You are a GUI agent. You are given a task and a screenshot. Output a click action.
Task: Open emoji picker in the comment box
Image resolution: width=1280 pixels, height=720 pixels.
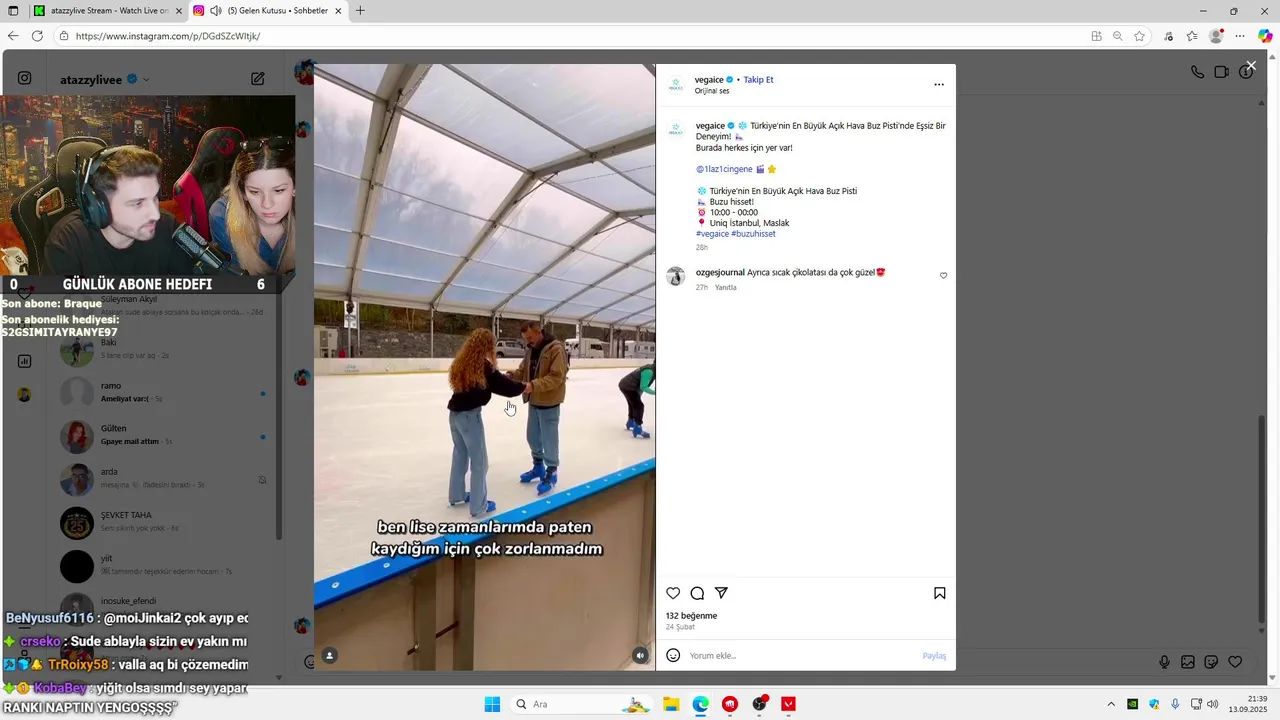(673, 655)
